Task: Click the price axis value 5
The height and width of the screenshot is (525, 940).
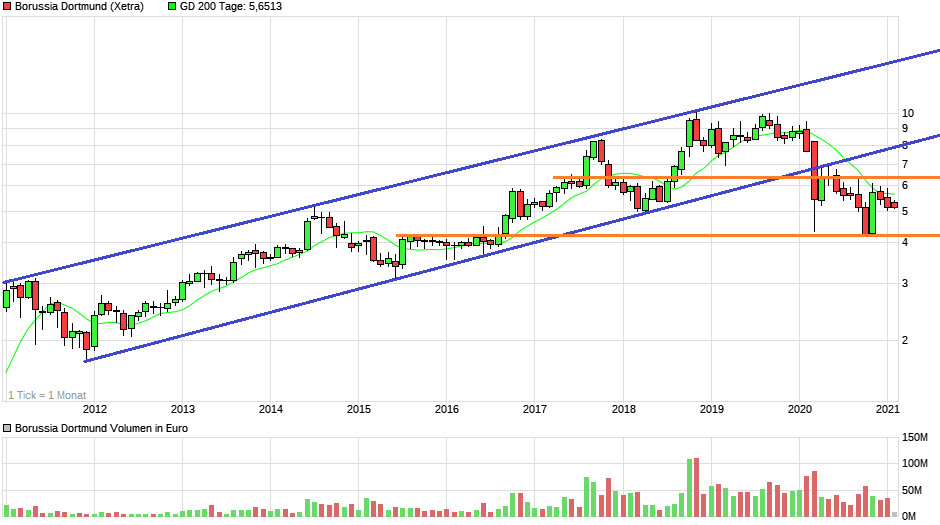Action: click(905, 212)
